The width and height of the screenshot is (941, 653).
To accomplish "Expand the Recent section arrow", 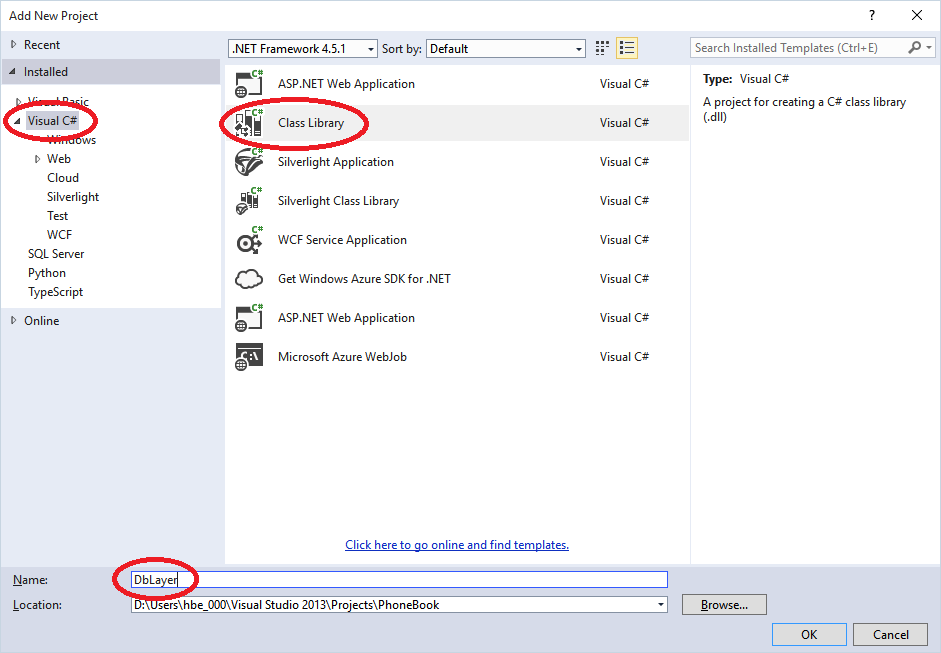I will [13, 44].
